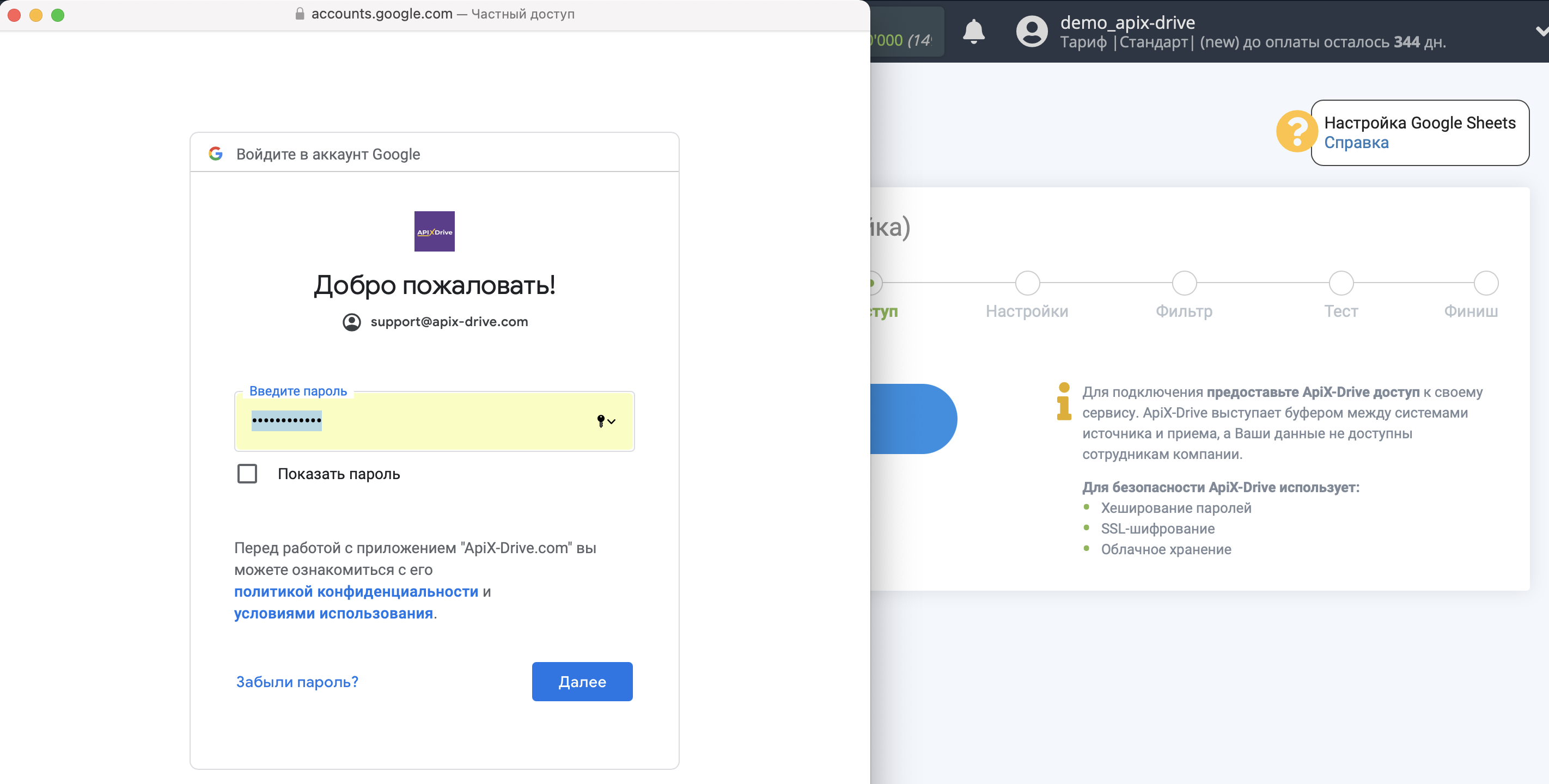Maximize the Google sign-in window with green button
The width and height of the screenshot is (1549, 784).
click(x=58, y=15)
